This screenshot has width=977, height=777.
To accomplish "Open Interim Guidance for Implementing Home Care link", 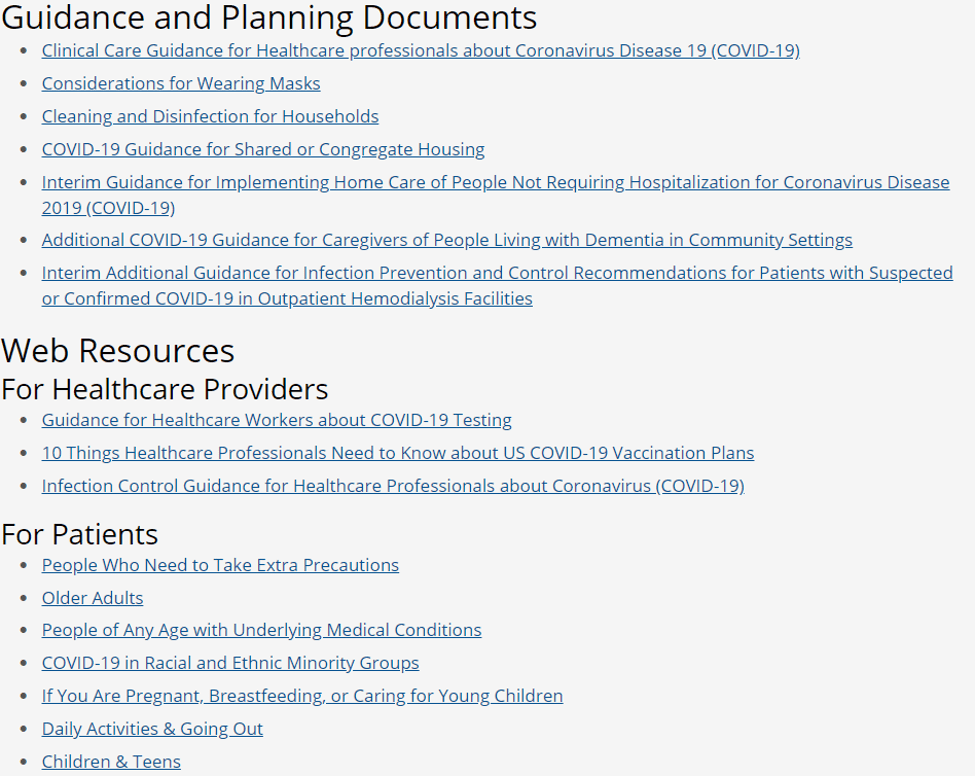I will click(x=495, y=183).
